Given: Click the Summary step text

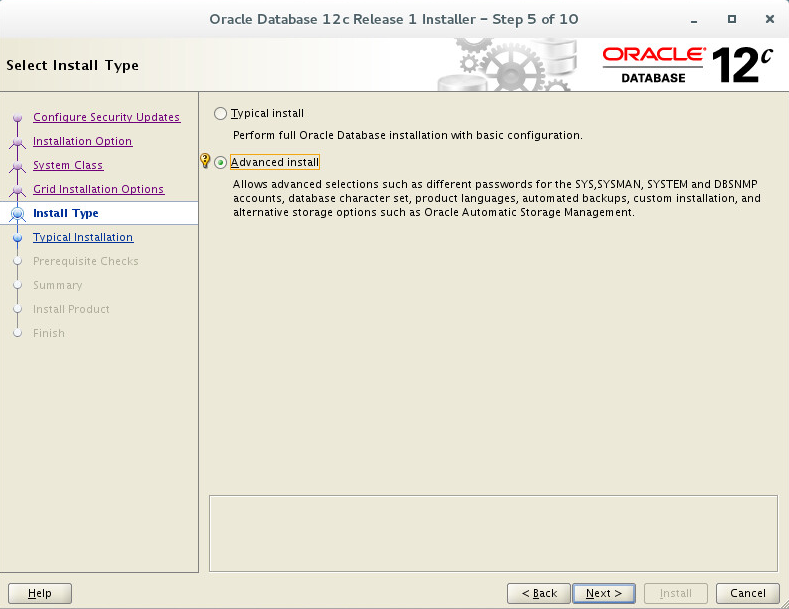Looking at the screenshot, I should pos(57,285).
